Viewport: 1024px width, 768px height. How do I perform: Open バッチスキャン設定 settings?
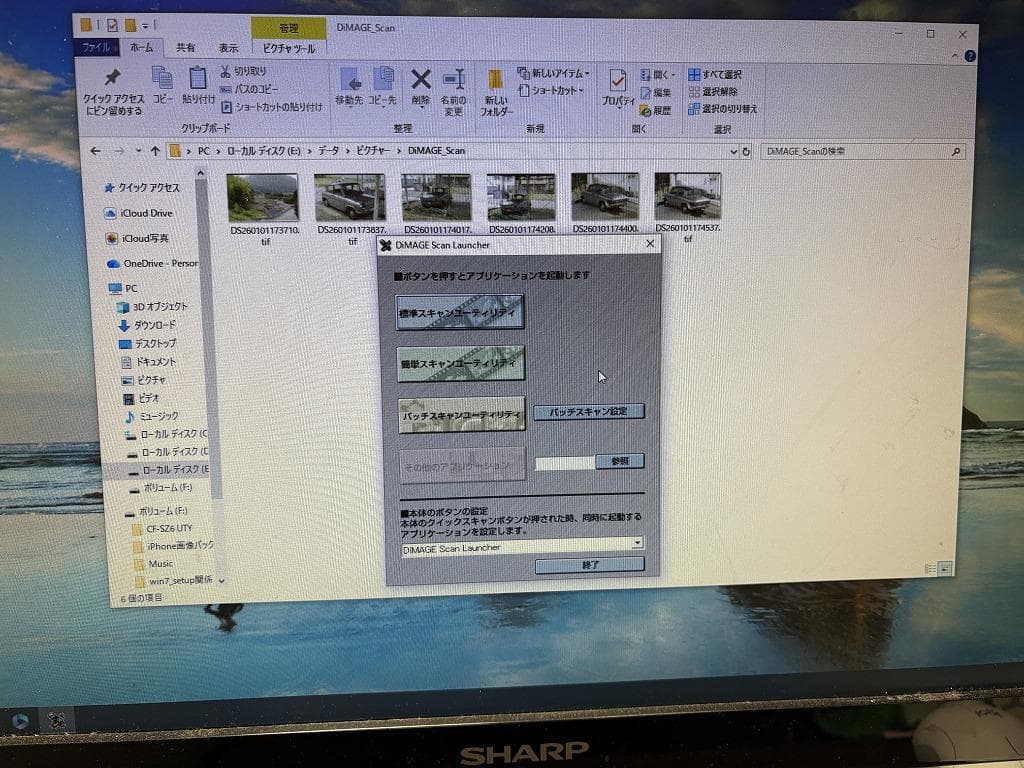[x=588, y=411]
